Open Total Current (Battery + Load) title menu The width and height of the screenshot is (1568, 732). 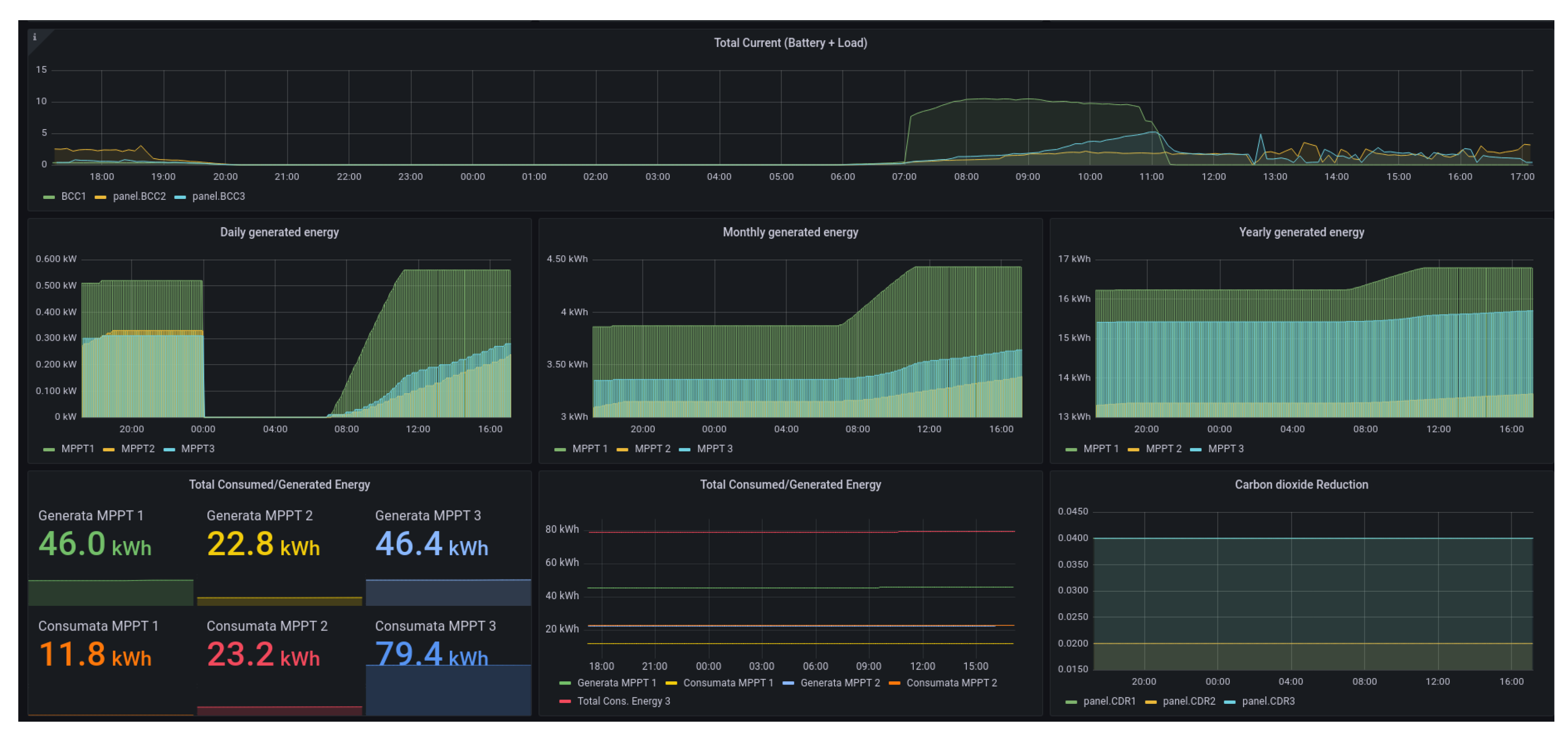789,43
